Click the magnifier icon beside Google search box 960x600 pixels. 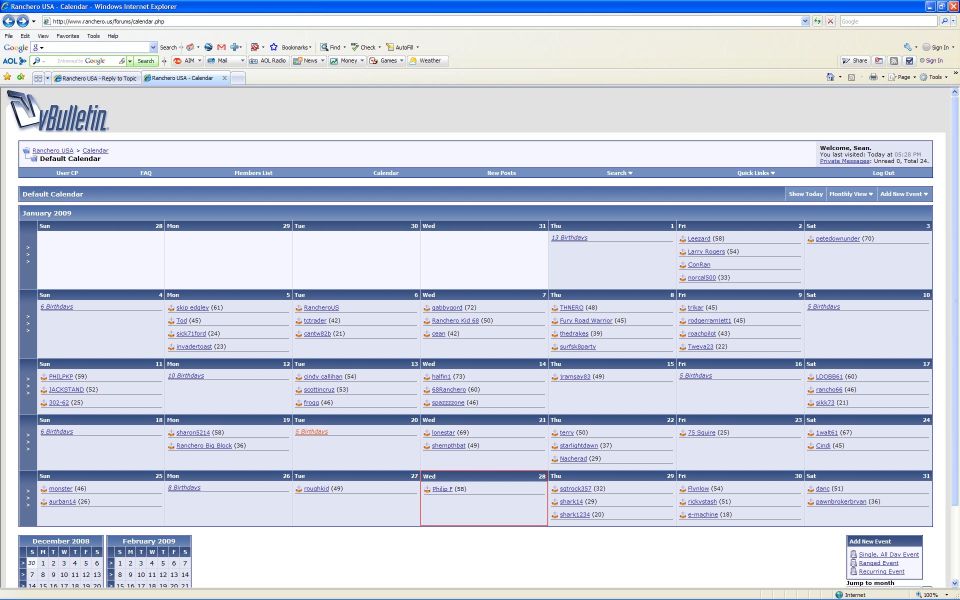point(943,21)
